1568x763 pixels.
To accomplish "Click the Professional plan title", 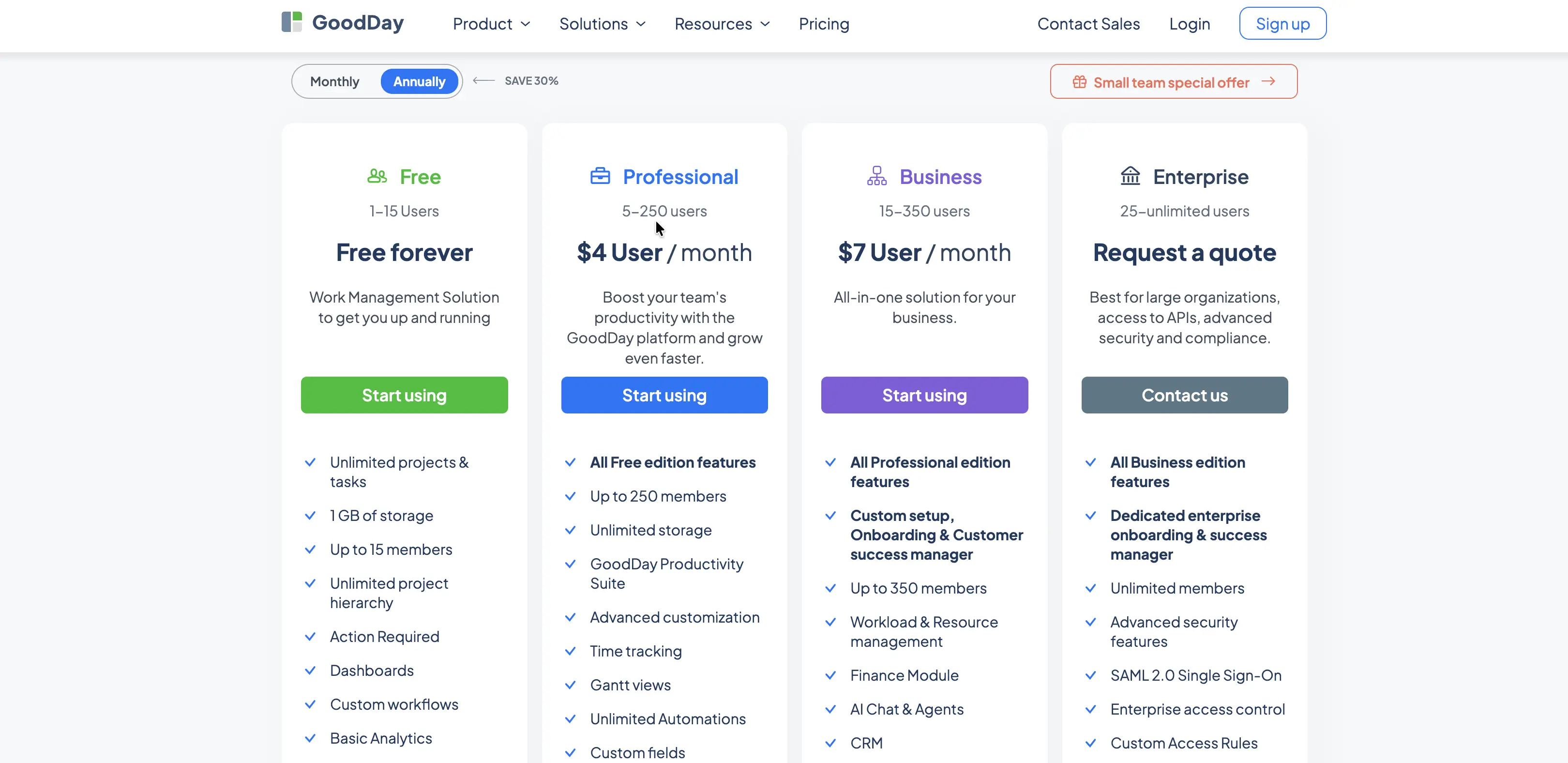I will coord(680,177).
